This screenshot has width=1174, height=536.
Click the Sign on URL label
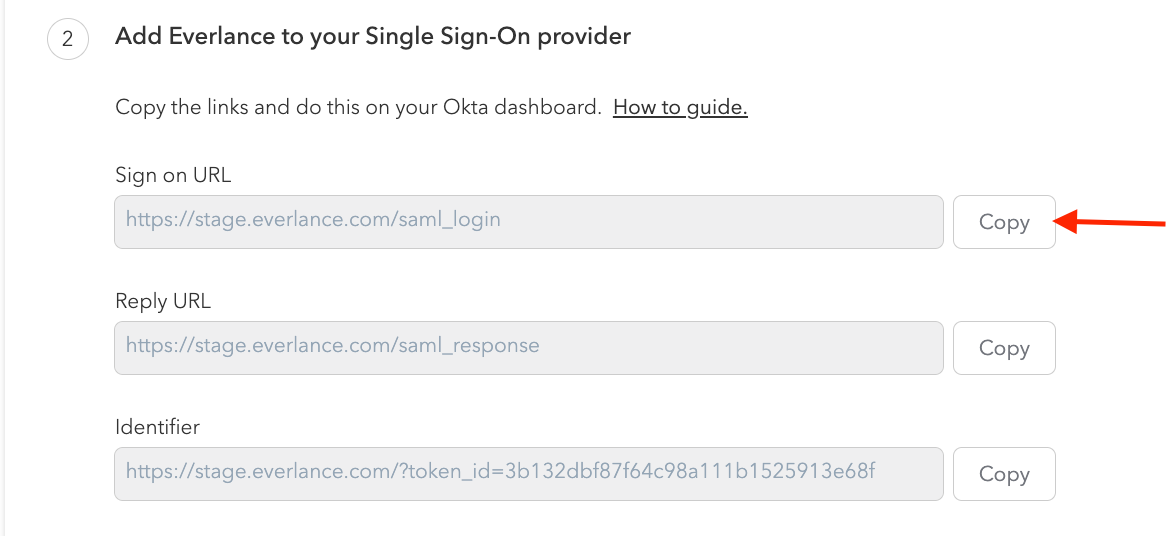coord(173,175)
